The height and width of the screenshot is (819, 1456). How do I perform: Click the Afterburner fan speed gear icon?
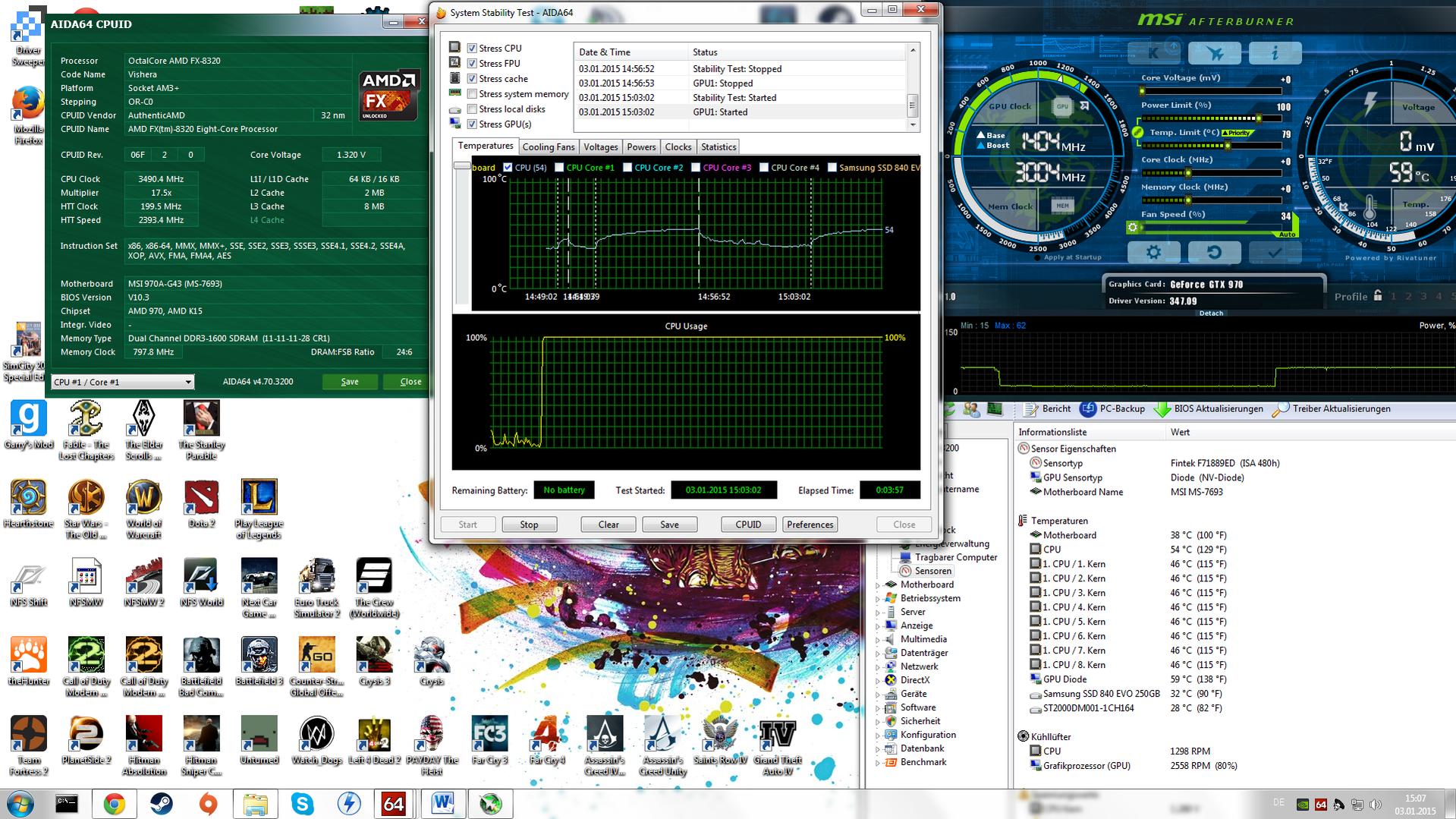tap(1132, 227)
